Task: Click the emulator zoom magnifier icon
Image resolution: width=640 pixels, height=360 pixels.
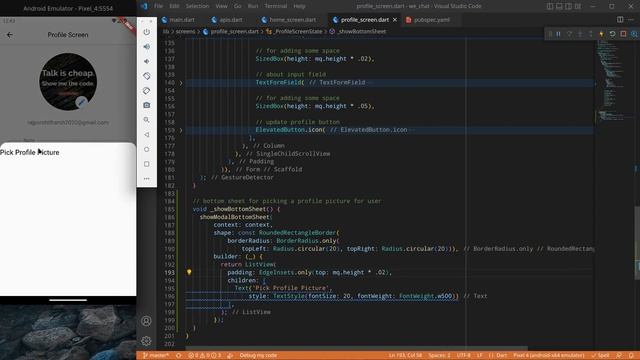Action: [147, 120]
